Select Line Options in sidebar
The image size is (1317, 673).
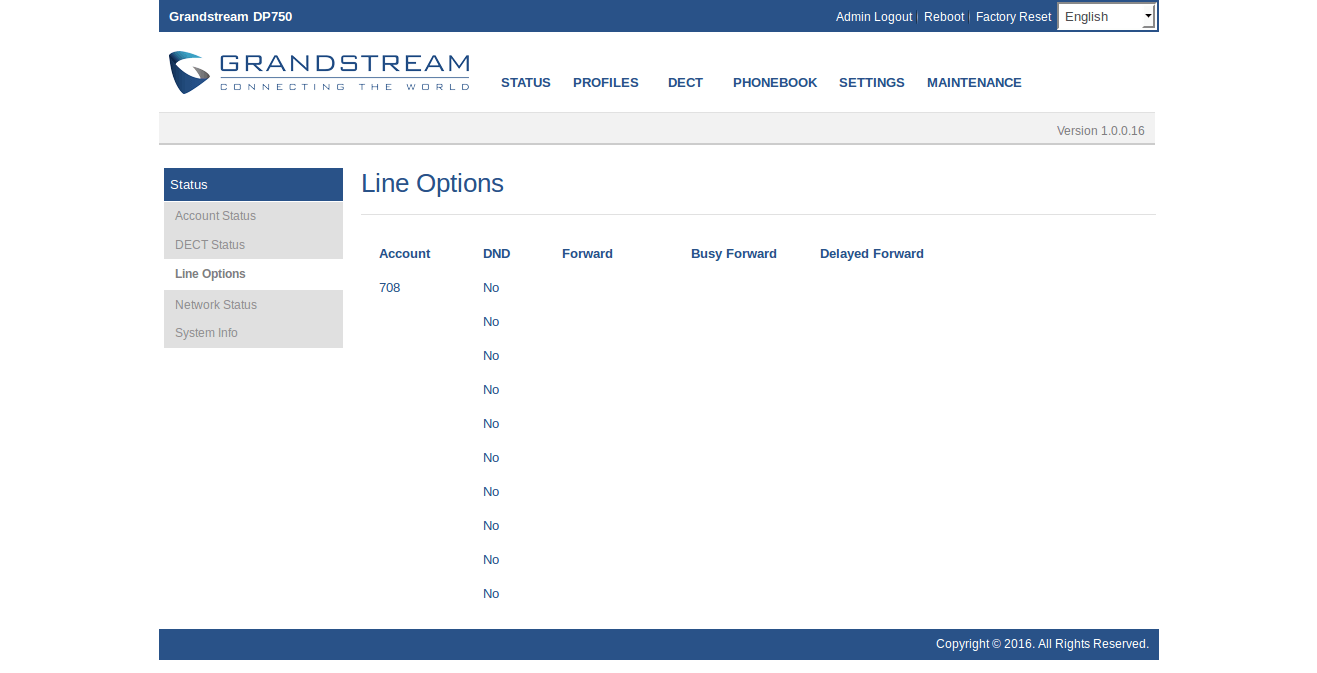pos(210,274)
